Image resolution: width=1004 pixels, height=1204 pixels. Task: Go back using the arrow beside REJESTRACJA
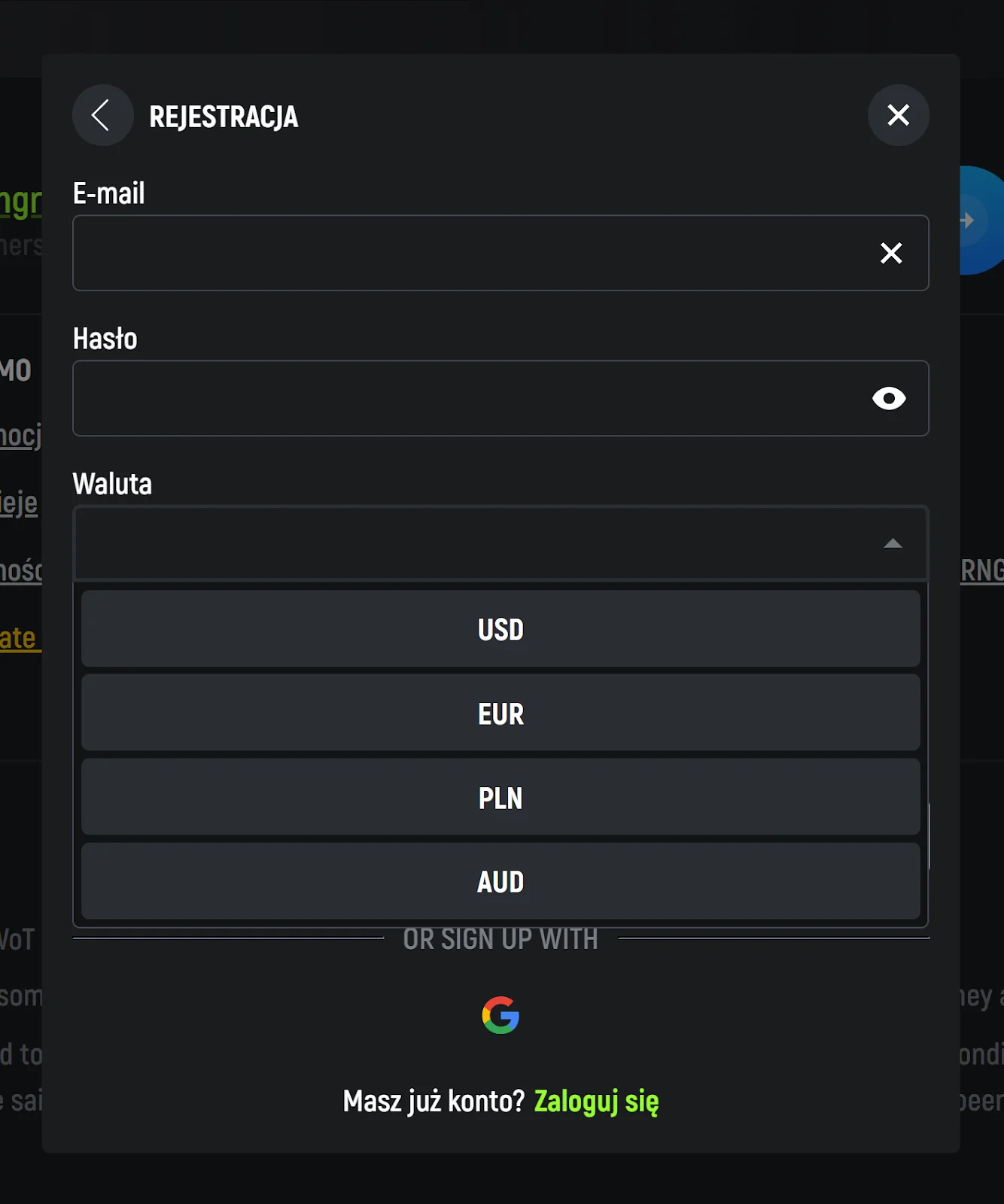(102, 115)
